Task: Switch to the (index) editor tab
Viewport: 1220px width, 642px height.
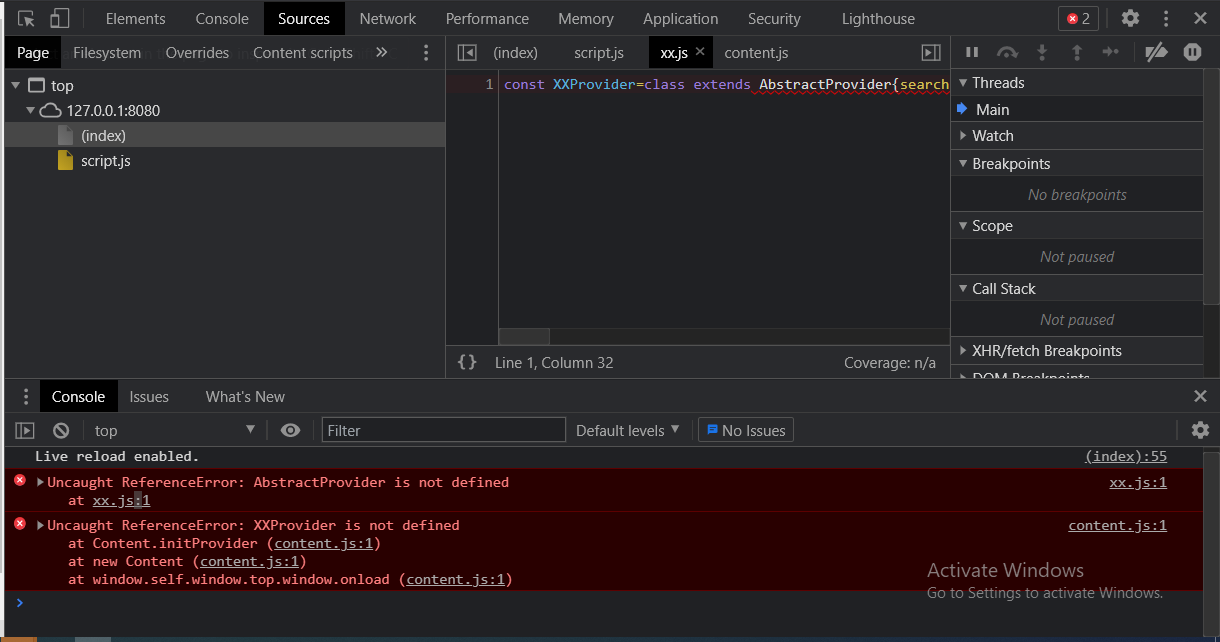Action: pyautogui.click(x=515, y=52)
